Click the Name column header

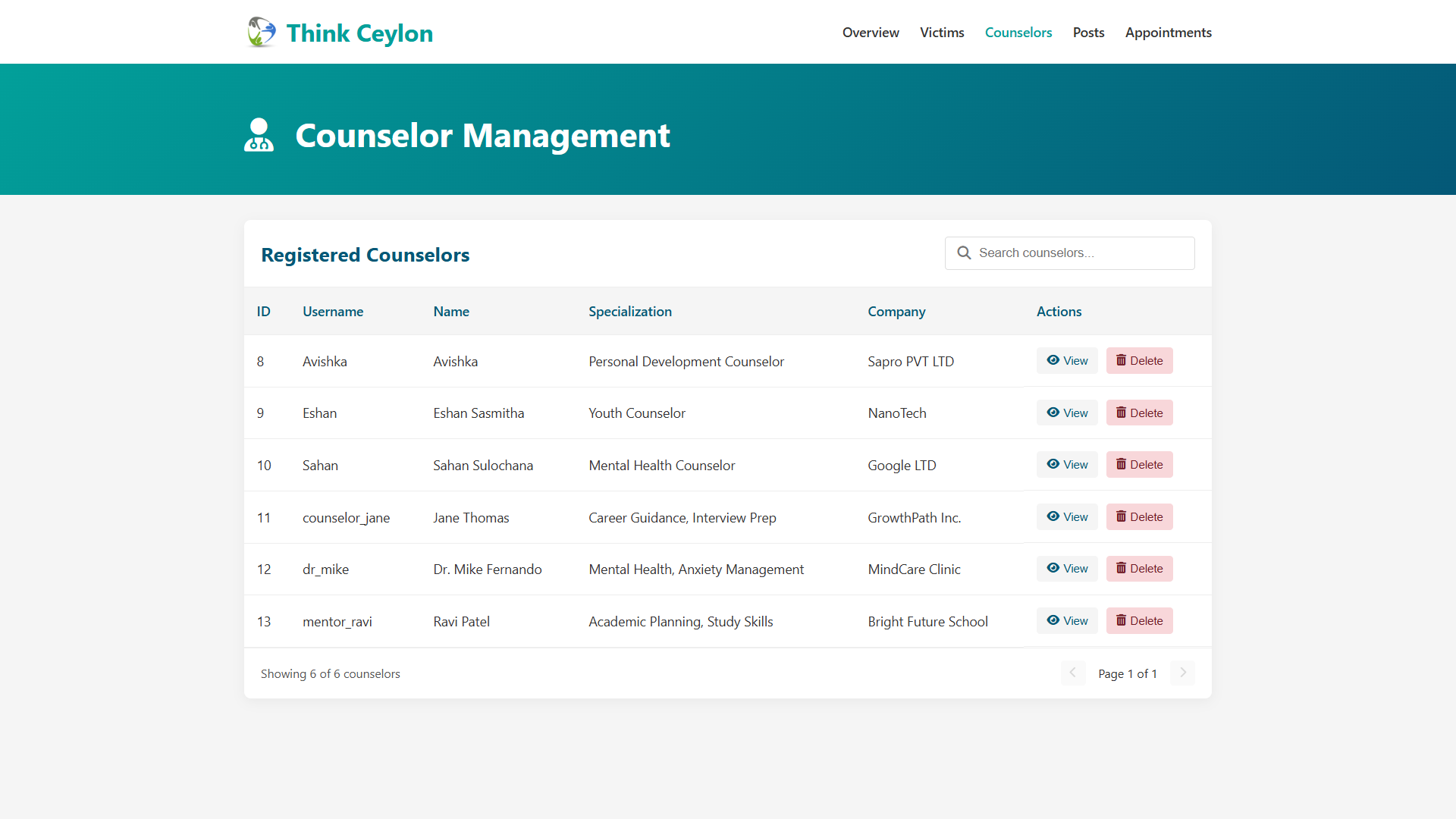[451, 312]
